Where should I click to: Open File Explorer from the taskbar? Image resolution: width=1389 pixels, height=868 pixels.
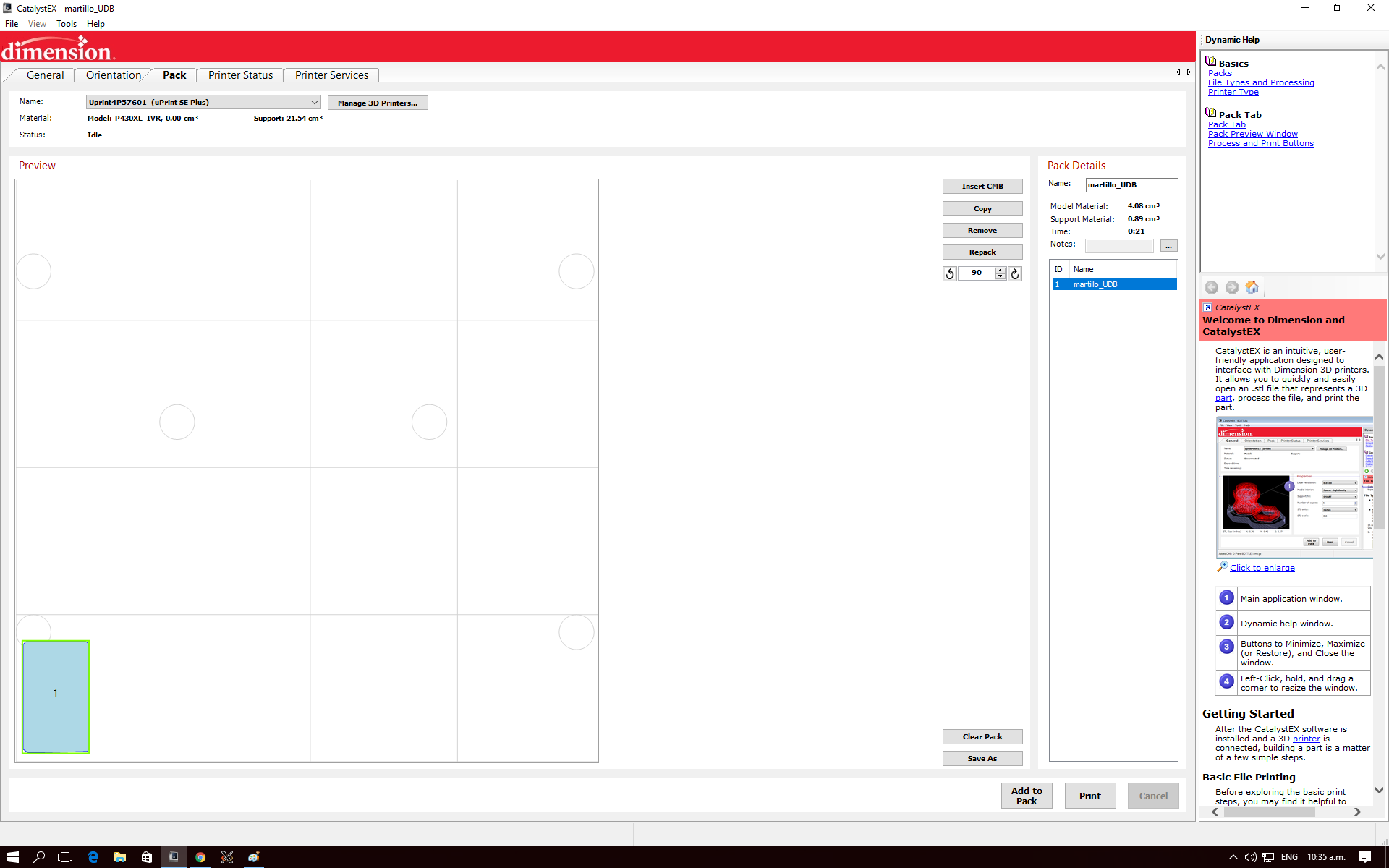pos(119,857)
